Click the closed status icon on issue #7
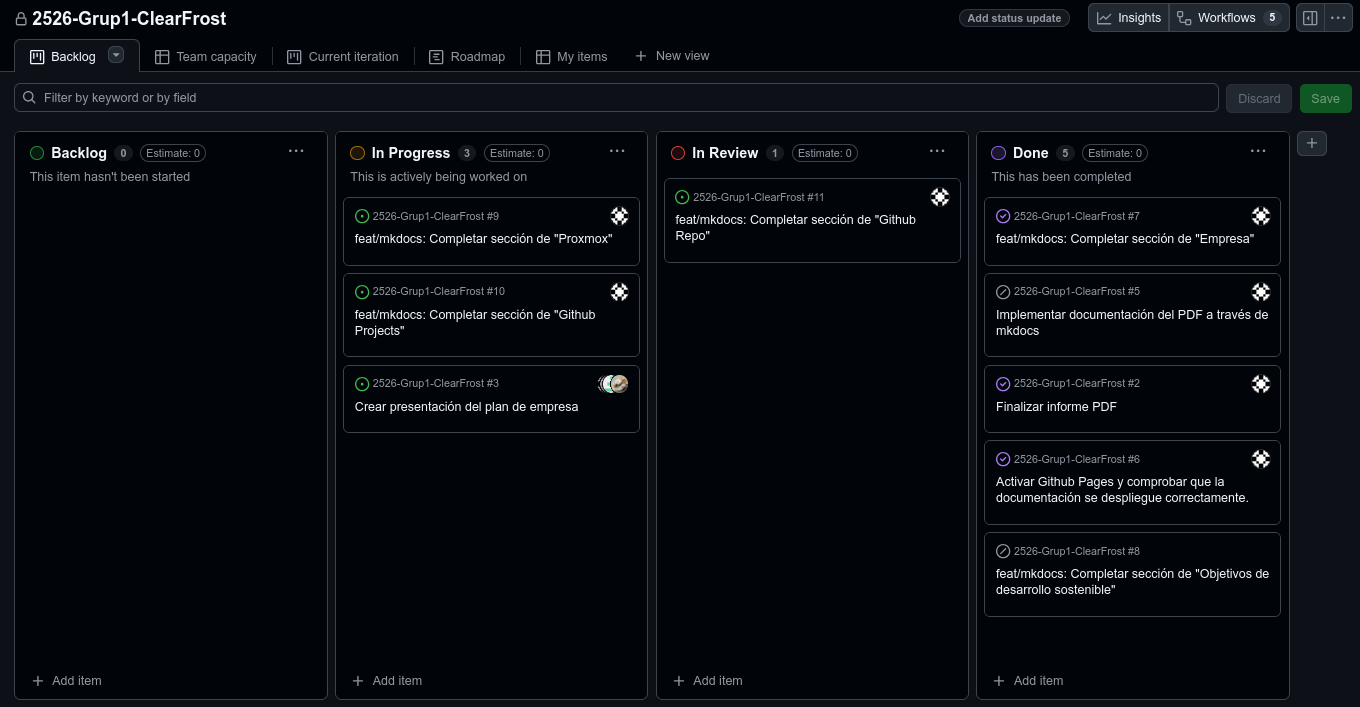 [x=1003, y=216]
